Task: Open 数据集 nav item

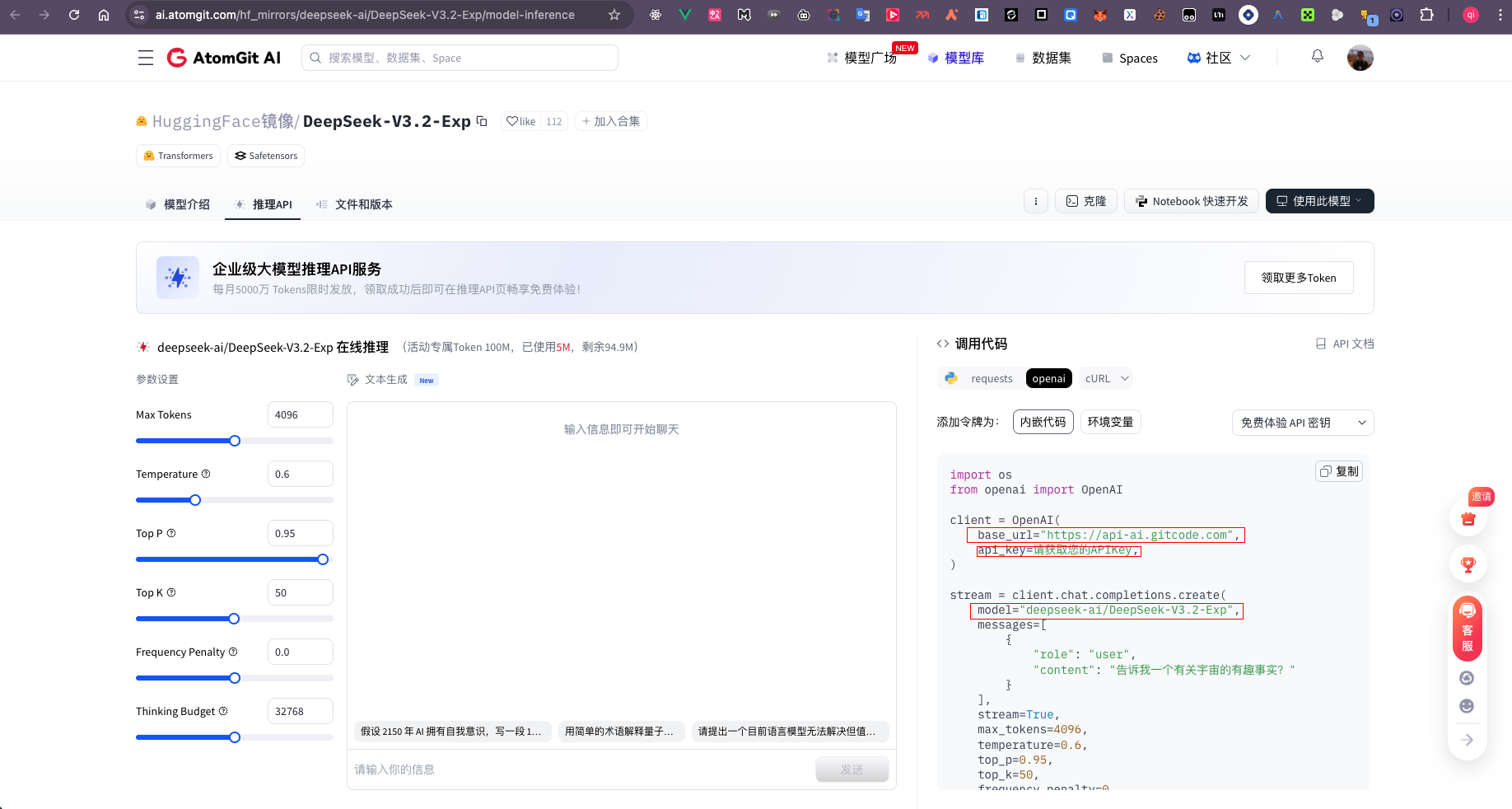Action: (x=1043, y=58)
